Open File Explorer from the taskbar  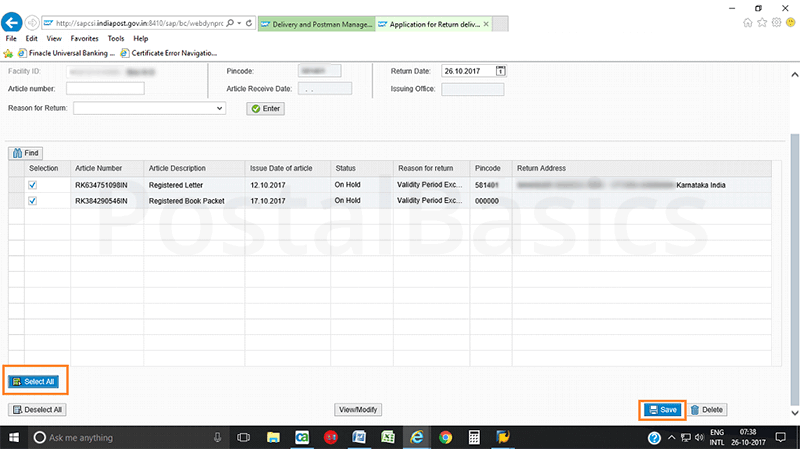click(x=272, y=438)
